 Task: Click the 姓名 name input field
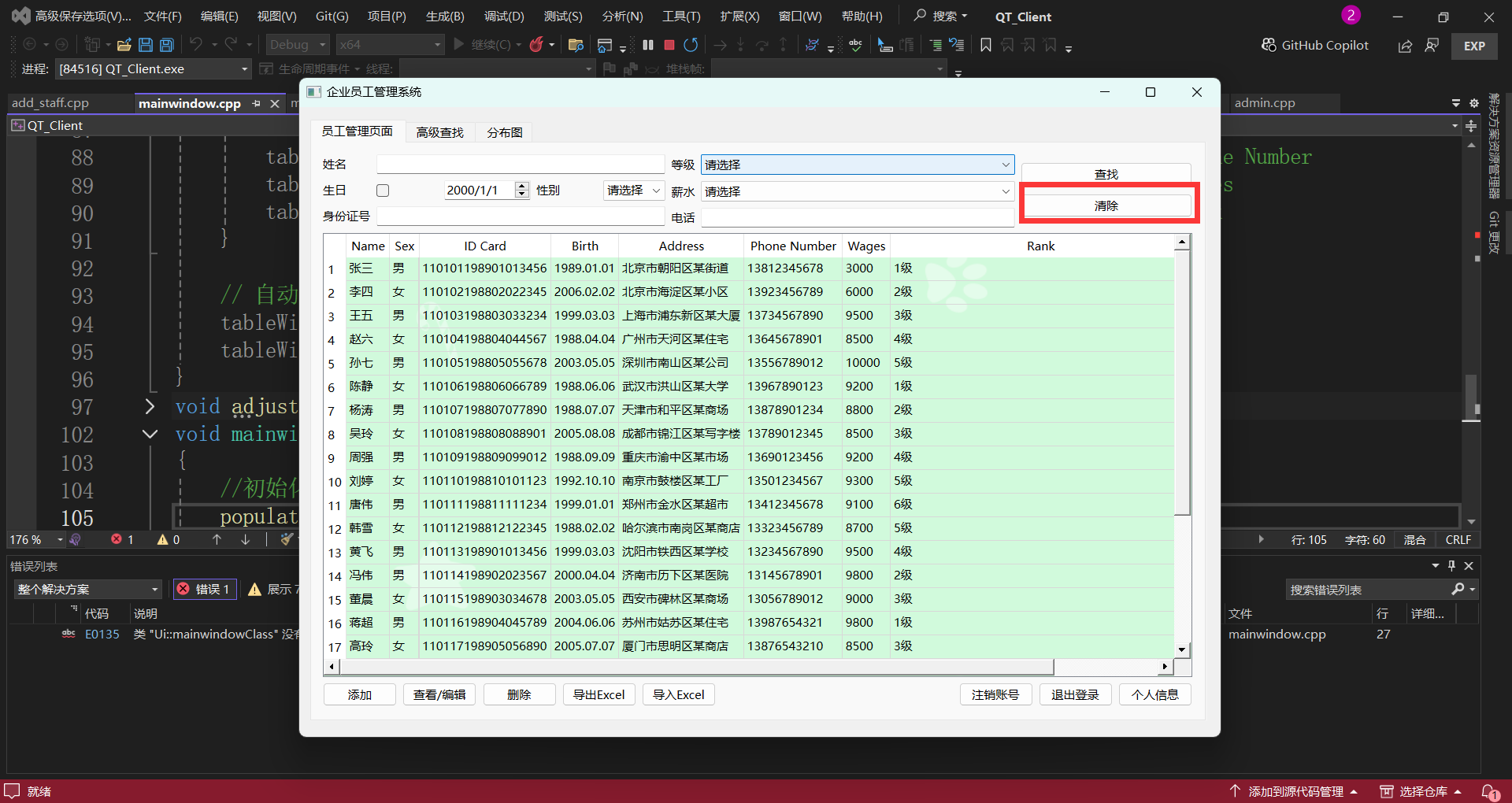tap(521, 164)
